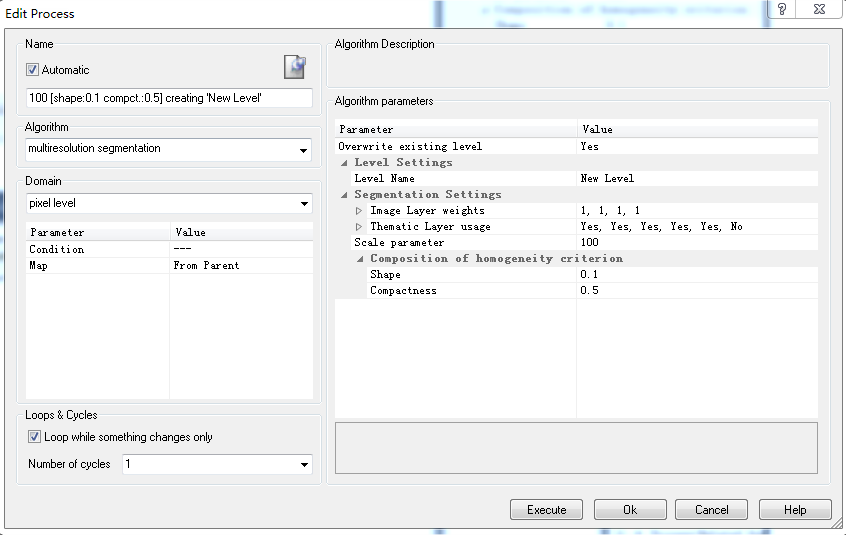Close the Edit Process dialog
Screen dimensions: 846x535
(819, 9)
